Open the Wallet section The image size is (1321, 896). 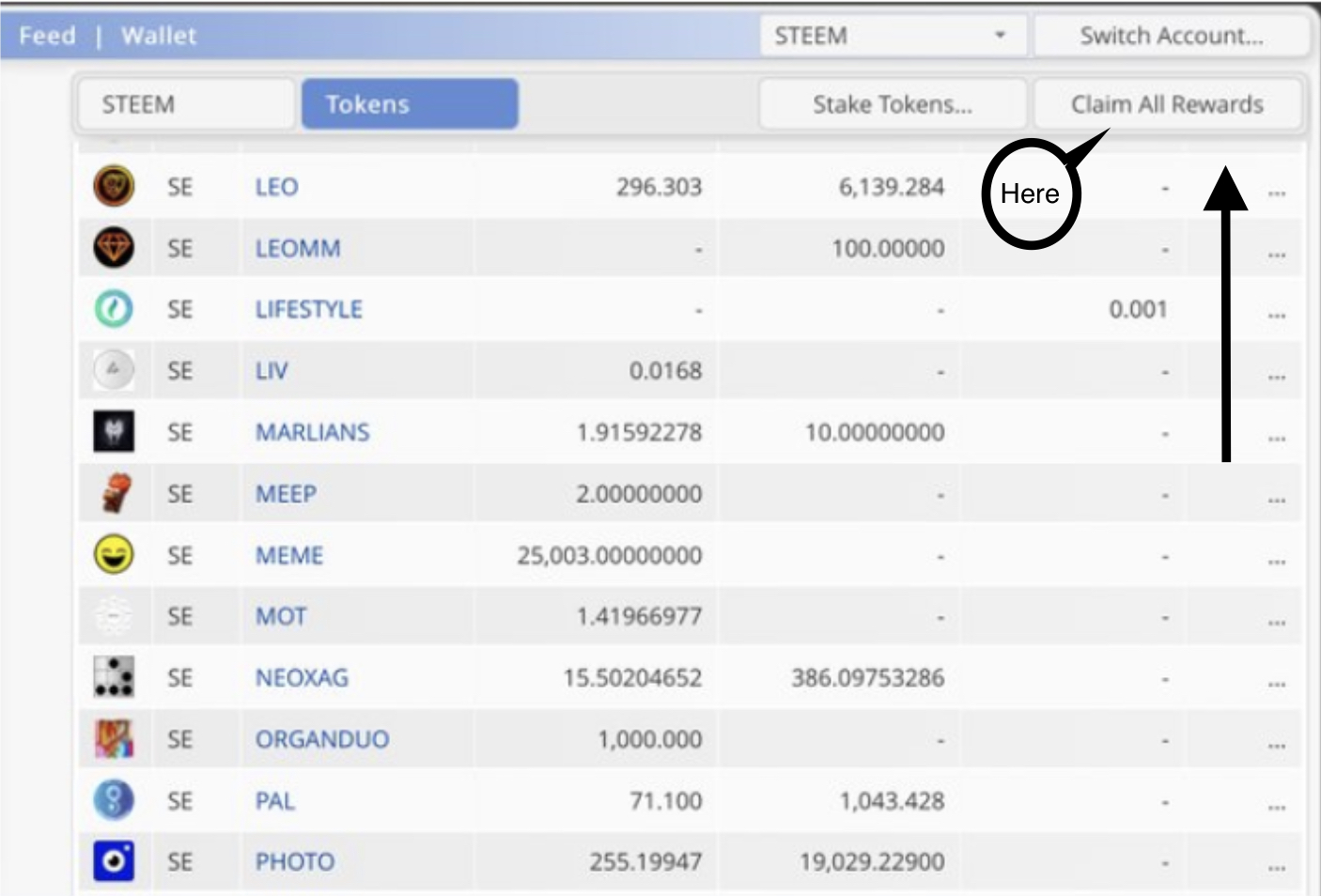[x=159, y=36]
